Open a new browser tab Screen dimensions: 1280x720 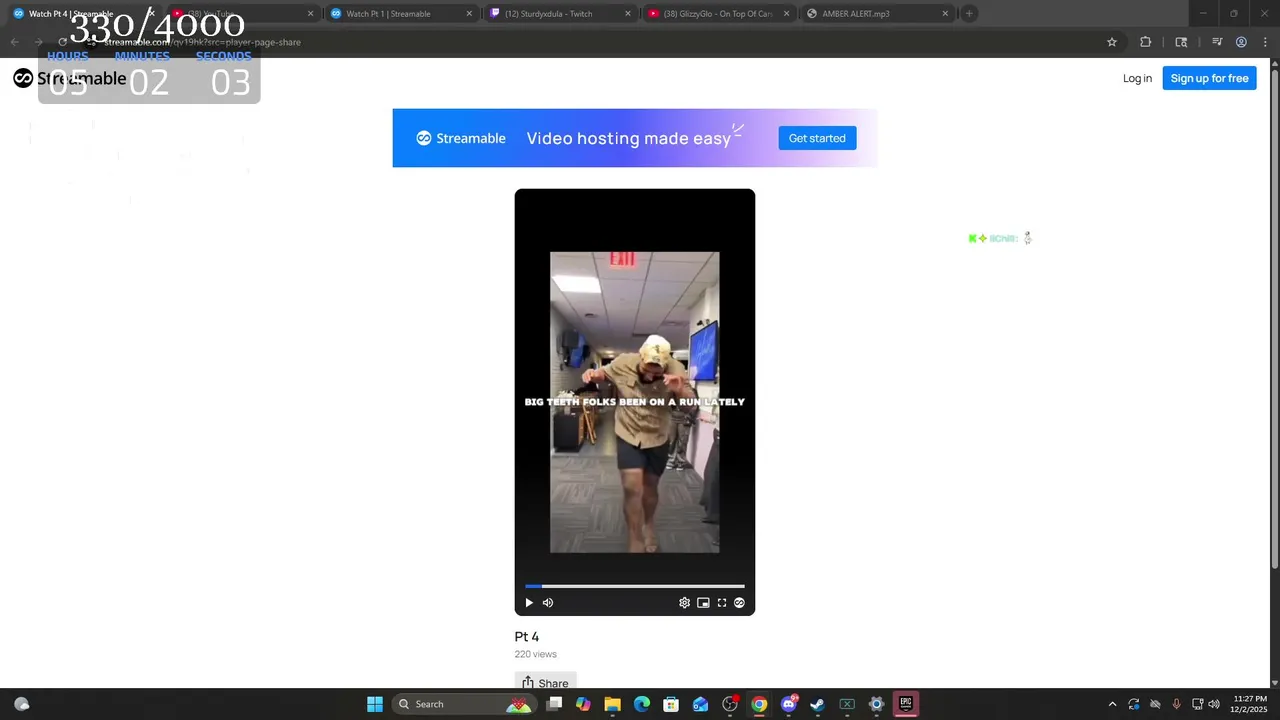click(x=969, y=14)
